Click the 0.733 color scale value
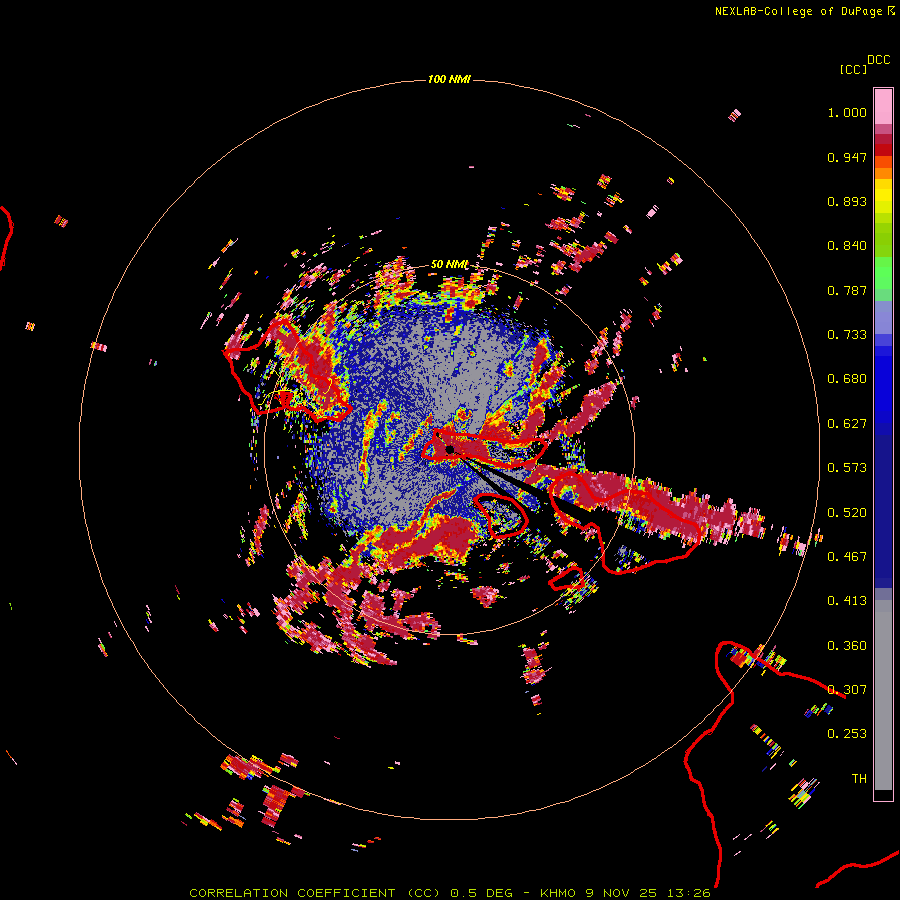 pos(847,335)
